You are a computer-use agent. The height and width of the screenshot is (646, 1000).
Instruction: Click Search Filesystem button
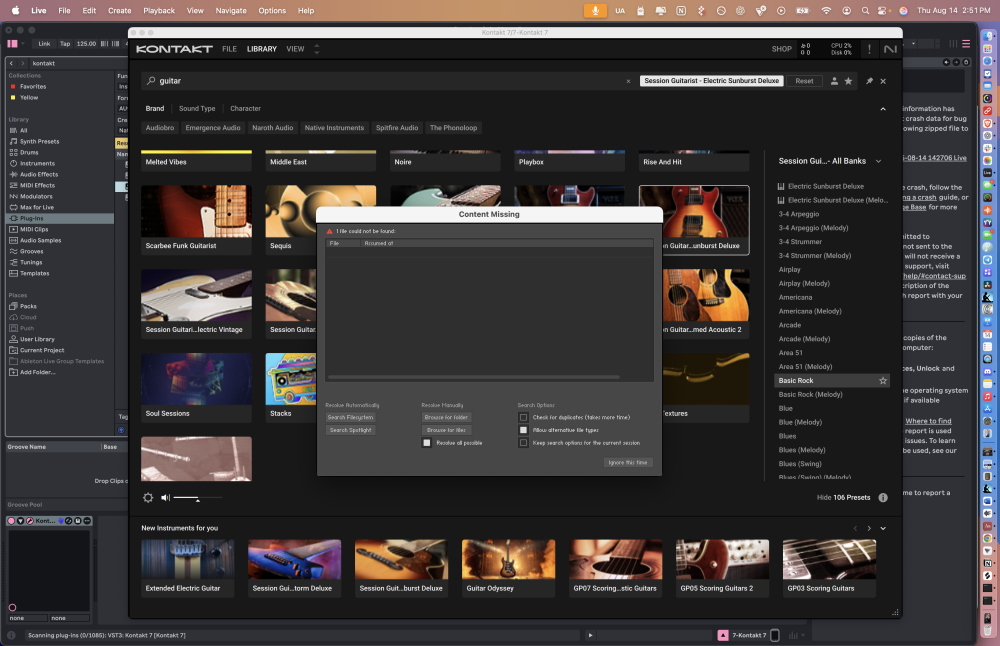click(x=350, y=418)
